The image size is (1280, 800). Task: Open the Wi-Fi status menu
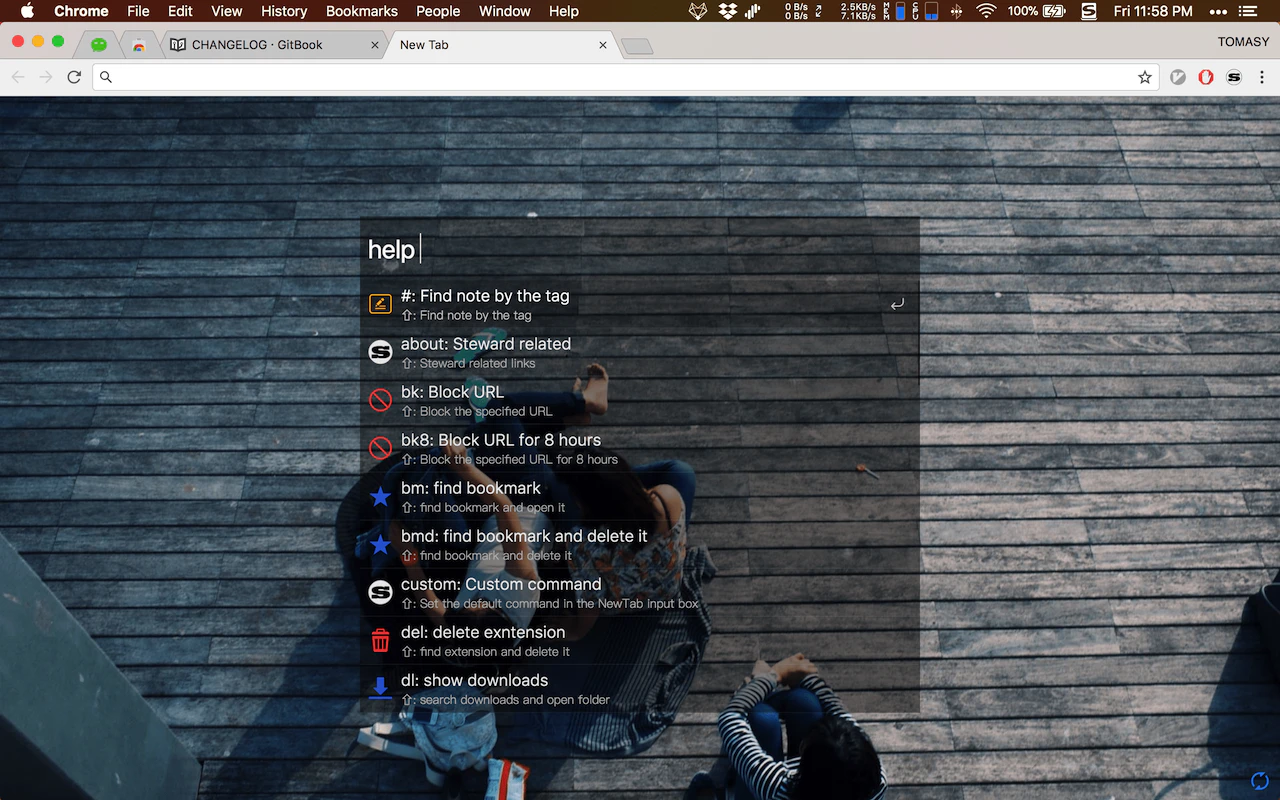[987, 11]
